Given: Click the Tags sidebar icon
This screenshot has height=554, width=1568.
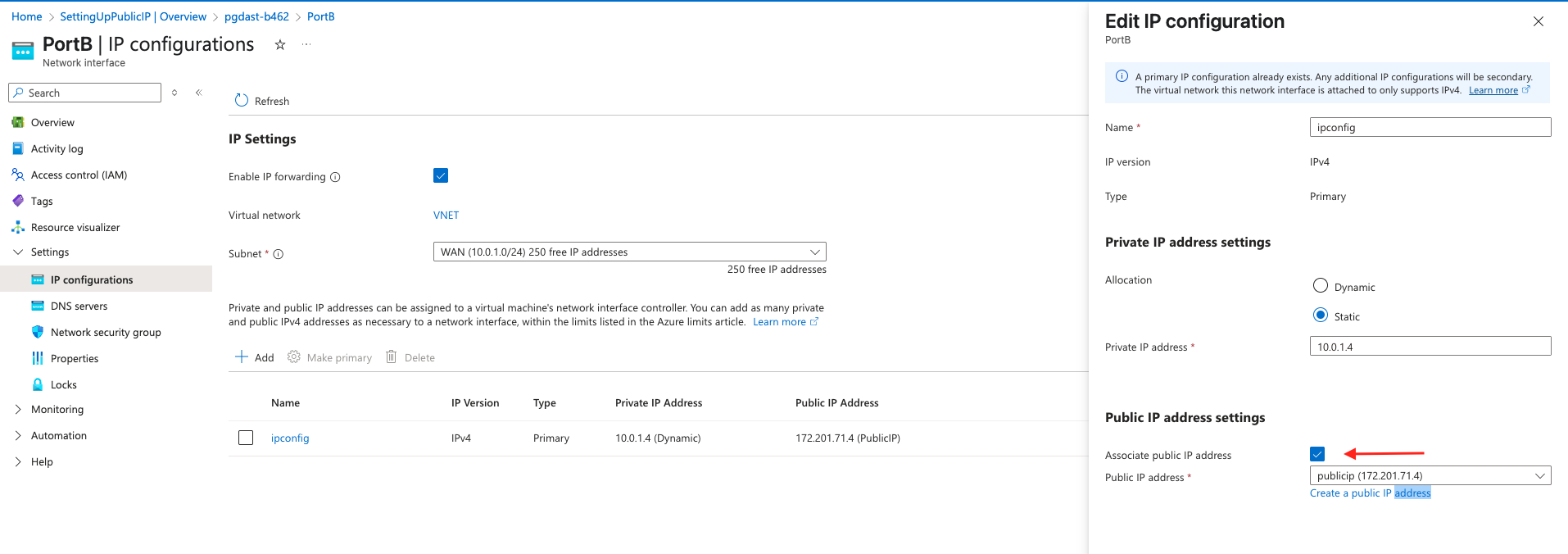Looking at the screenshot, I should click(18, 201).
